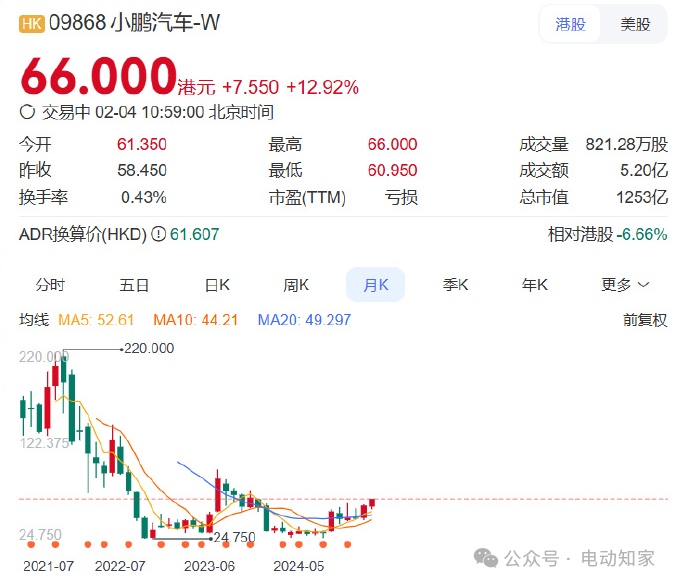
Task: Switch to 美股 market toggle
Action: tap(635, 24)
